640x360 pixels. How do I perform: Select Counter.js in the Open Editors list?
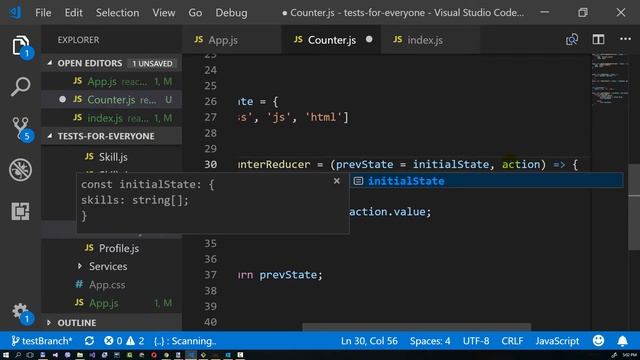111,99
